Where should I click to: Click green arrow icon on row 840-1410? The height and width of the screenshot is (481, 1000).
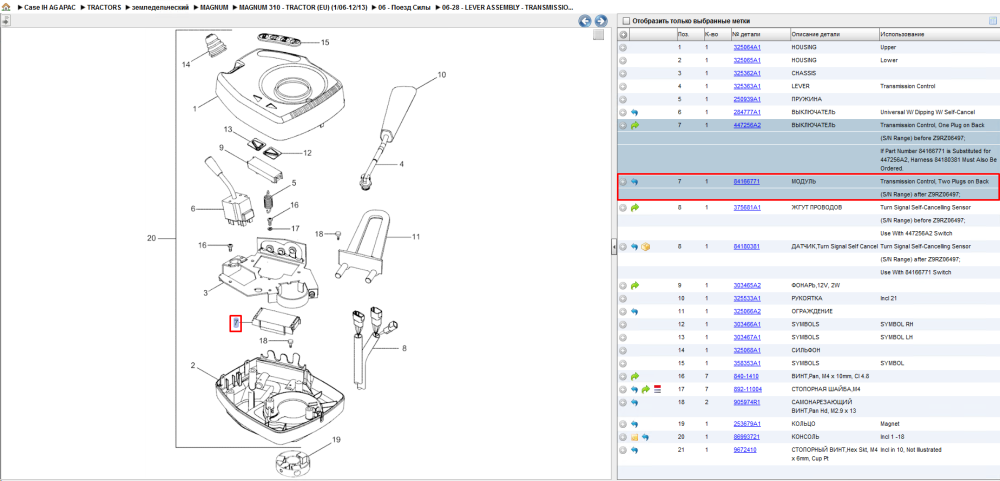click(635, 376)
